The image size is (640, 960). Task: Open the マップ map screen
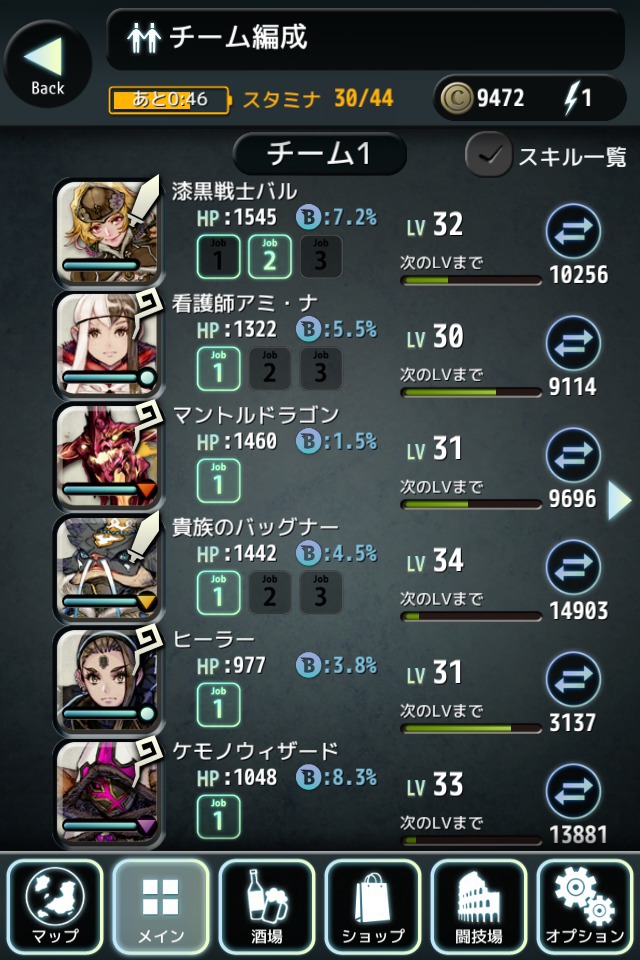[55, 905]
